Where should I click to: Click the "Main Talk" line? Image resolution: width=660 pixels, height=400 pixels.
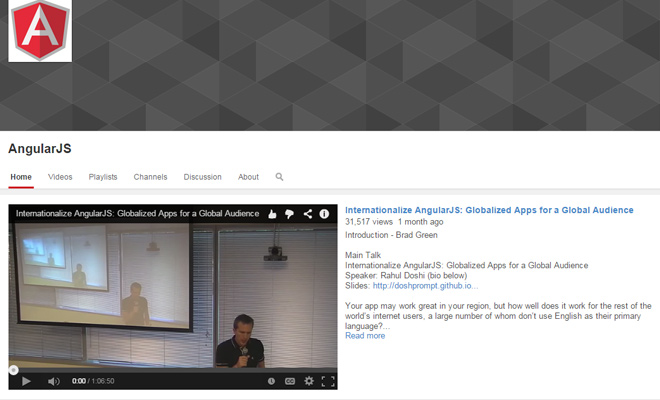[363, 255]
